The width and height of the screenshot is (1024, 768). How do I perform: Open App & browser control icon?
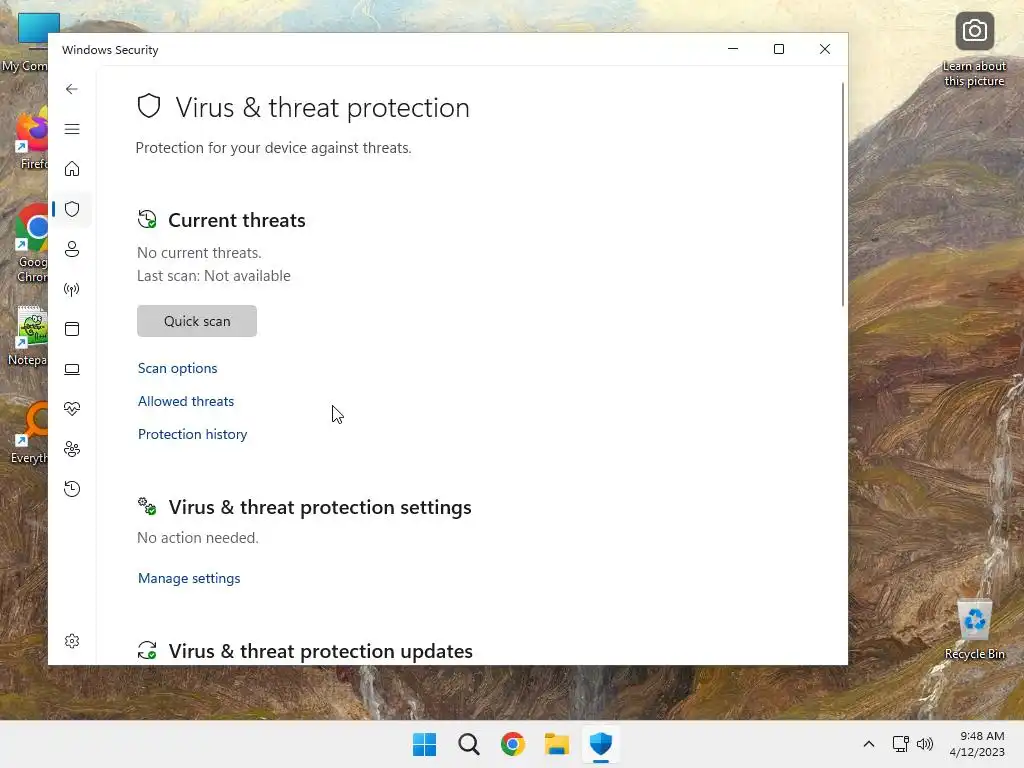72,329
